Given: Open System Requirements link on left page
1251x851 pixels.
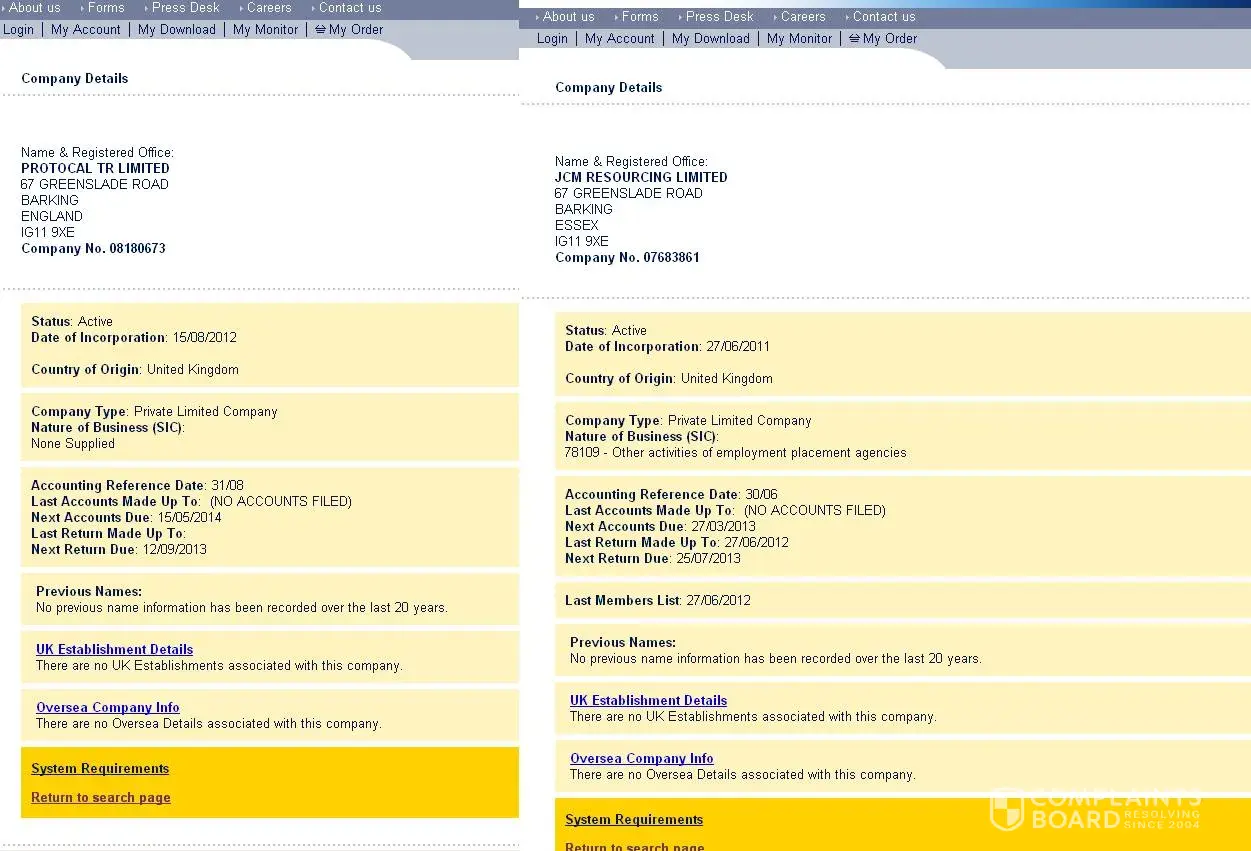Looking at the screenshot, I should pos(100,769).
